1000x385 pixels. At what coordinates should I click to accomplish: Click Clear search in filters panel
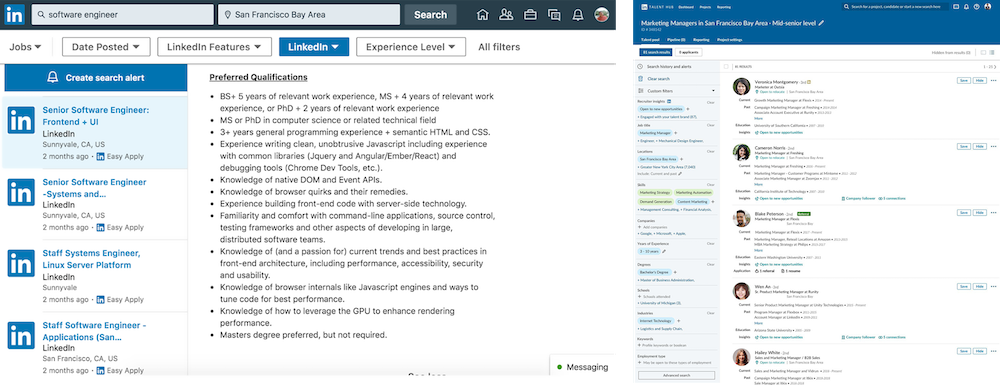coord(658,78)
